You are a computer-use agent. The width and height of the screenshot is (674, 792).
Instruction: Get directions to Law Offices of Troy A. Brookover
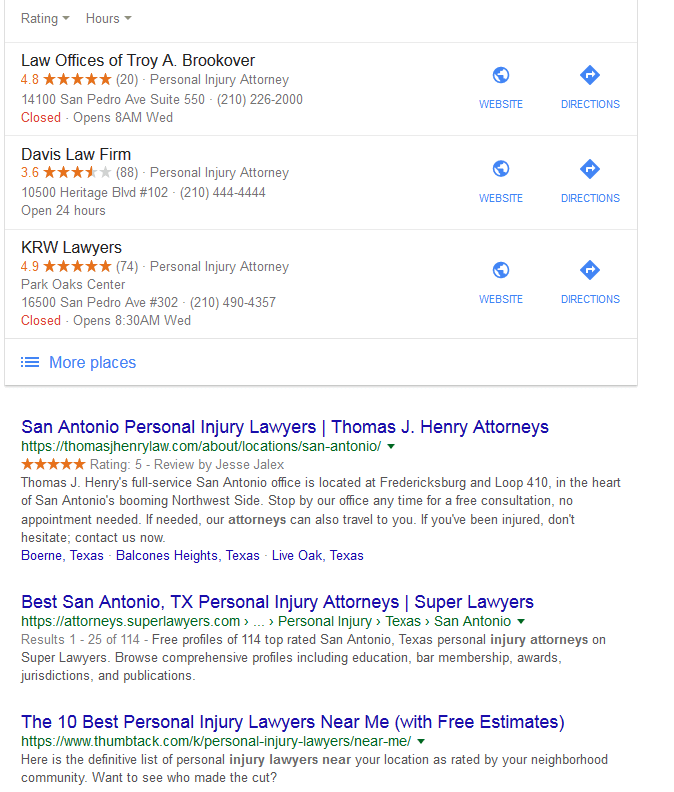[x=590, y=75]
